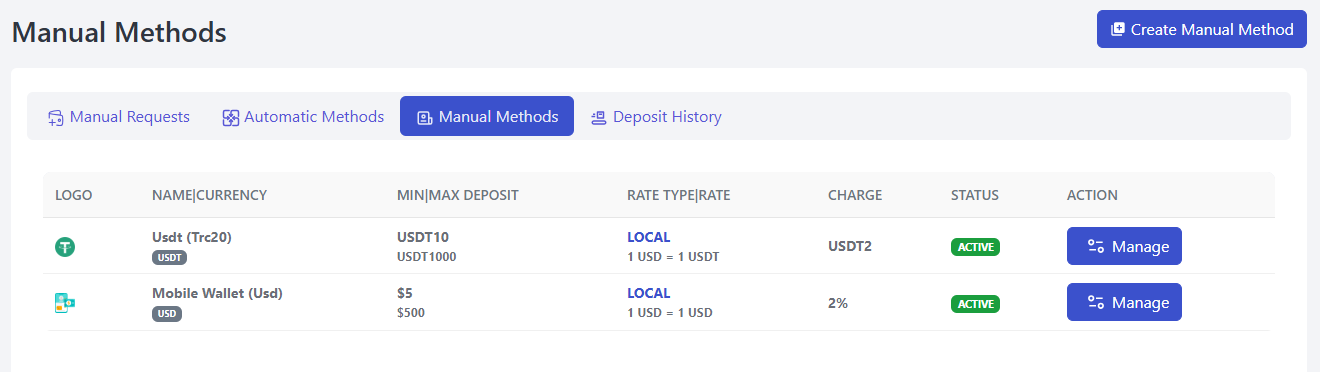
Task: Click the MIN|MAX DEPOSIT column header
Action: click(x=458, y=195)
